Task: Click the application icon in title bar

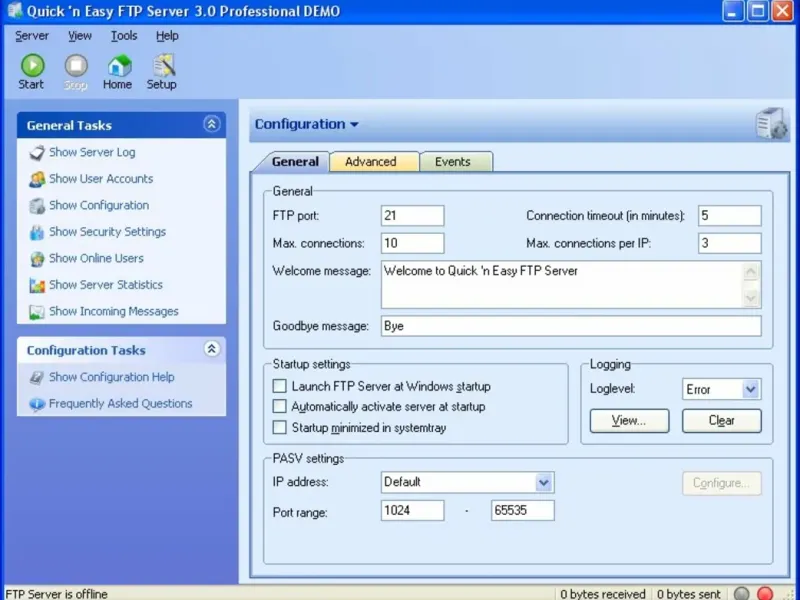Action: coord(14,11)
